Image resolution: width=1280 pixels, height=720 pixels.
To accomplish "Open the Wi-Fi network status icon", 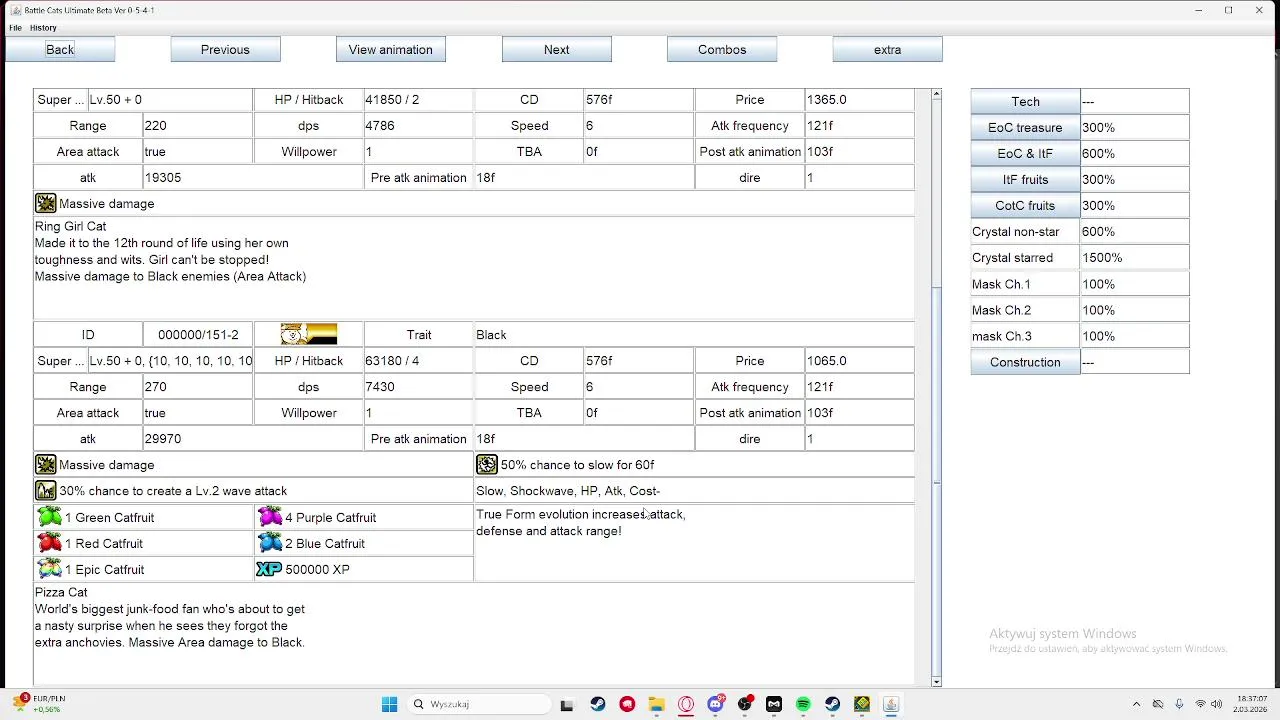I will point(1201,704).
